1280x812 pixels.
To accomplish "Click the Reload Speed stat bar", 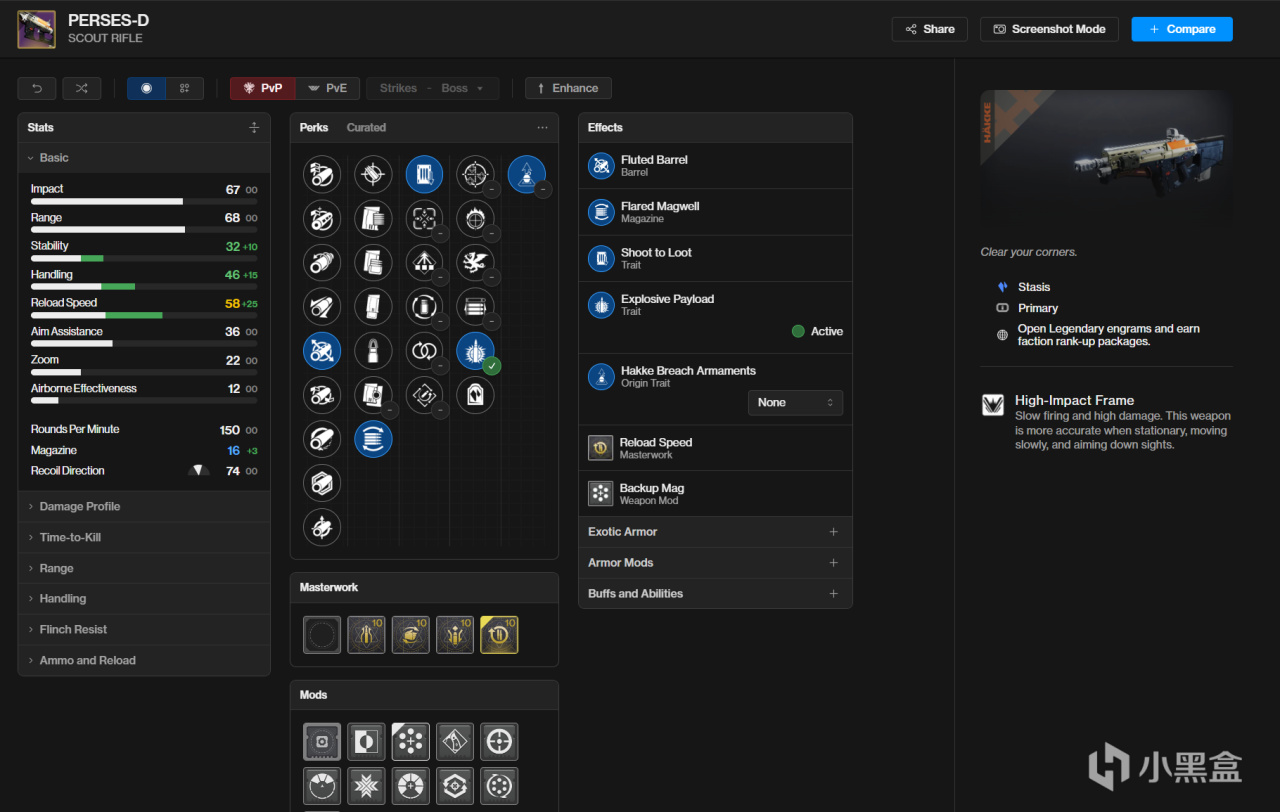I will click(x=144, y=315).
